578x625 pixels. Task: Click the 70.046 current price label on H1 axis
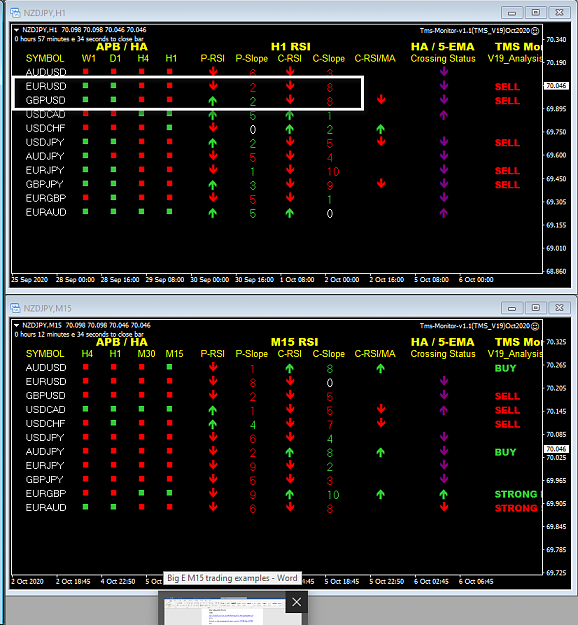[556, 86]
